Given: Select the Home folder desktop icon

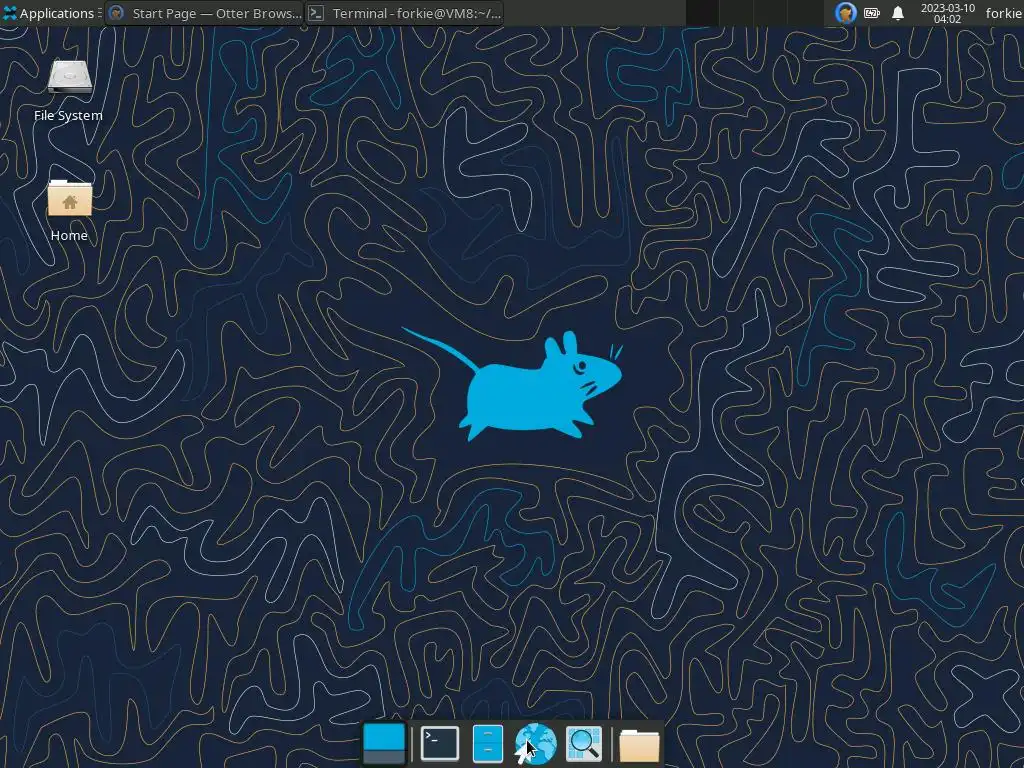Looking at the screenshot, I should (x=69, y=210).
